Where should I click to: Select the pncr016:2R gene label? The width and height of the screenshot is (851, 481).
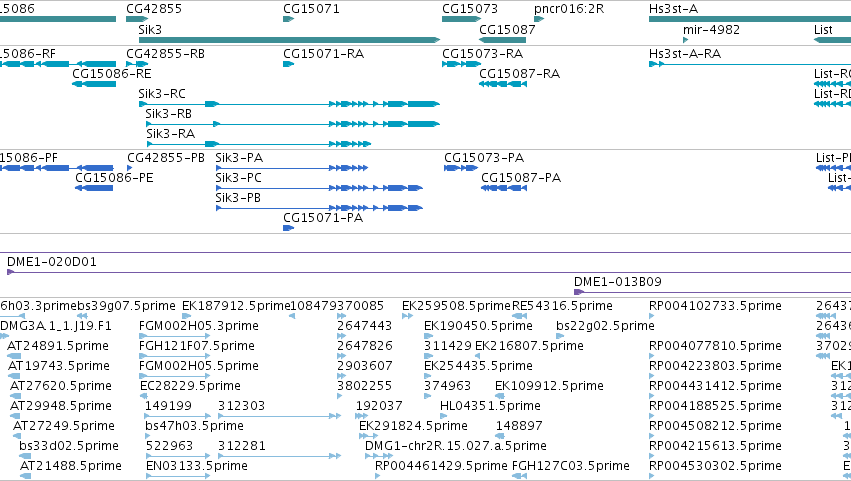click(569, 9)
